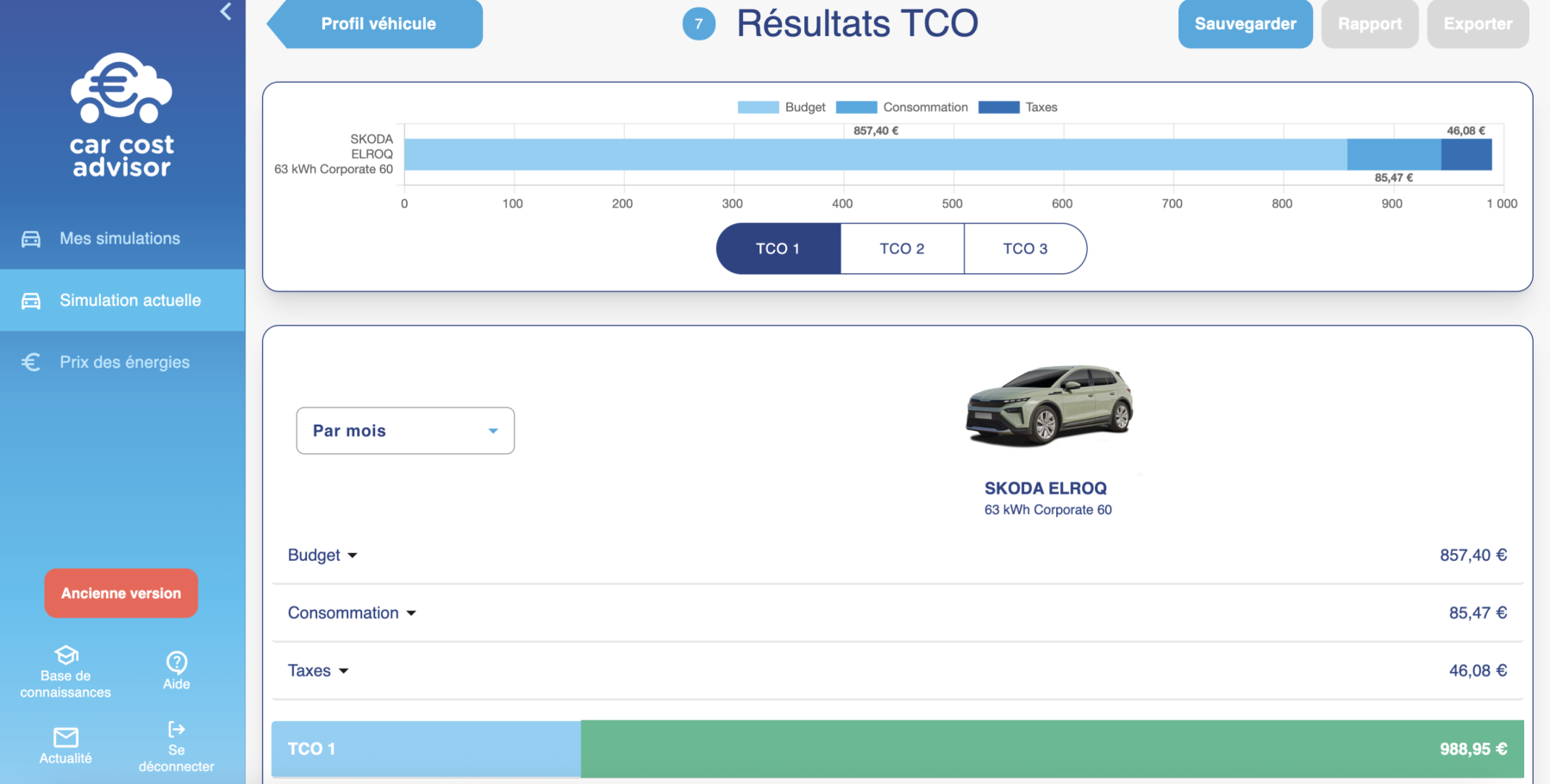Switch to the TCO 2 tab
The image size is (1550, 784).
pyautogui.click(x=902, y=249)
